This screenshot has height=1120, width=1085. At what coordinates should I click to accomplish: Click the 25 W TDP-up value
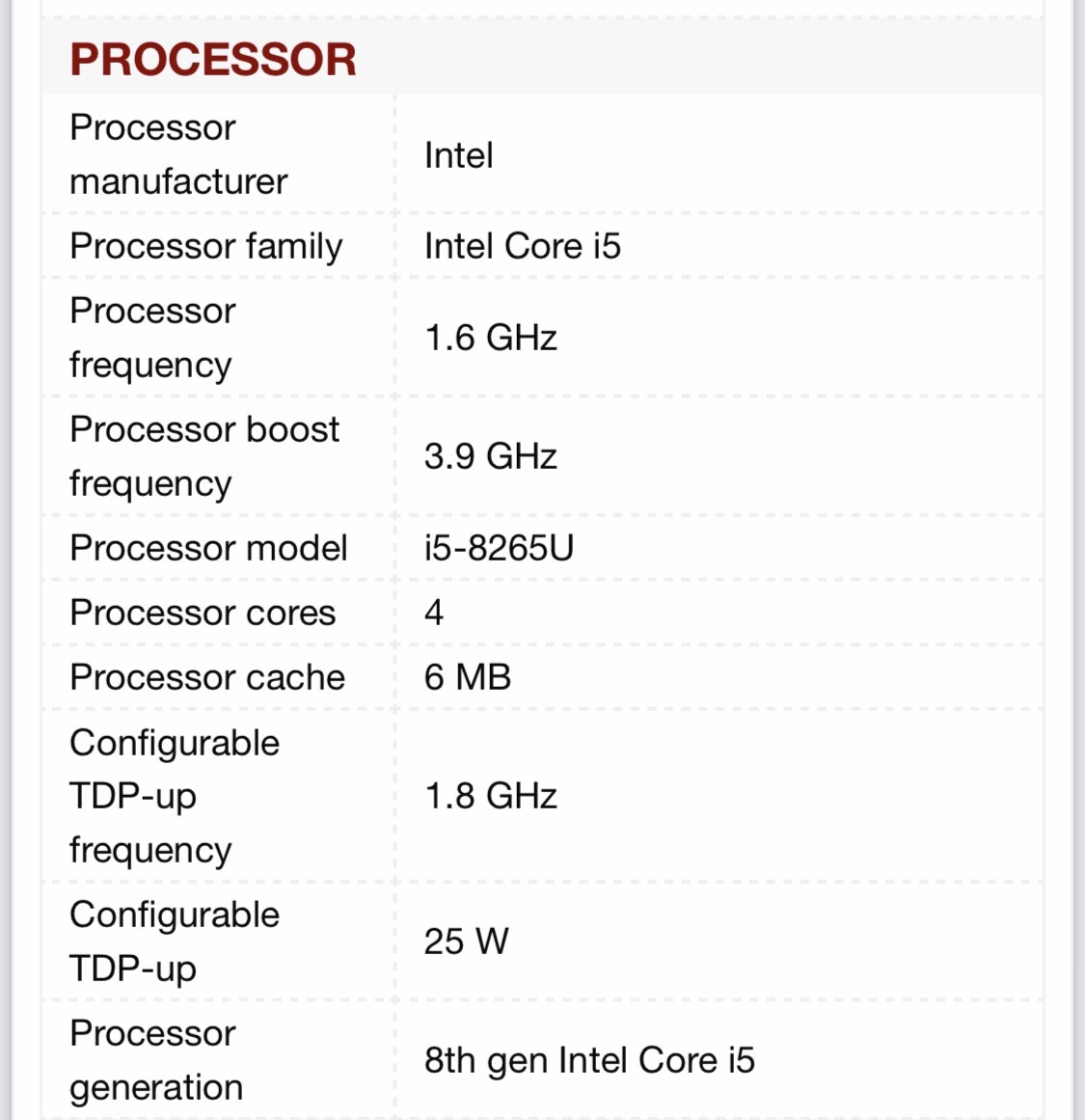click(467, 942)
